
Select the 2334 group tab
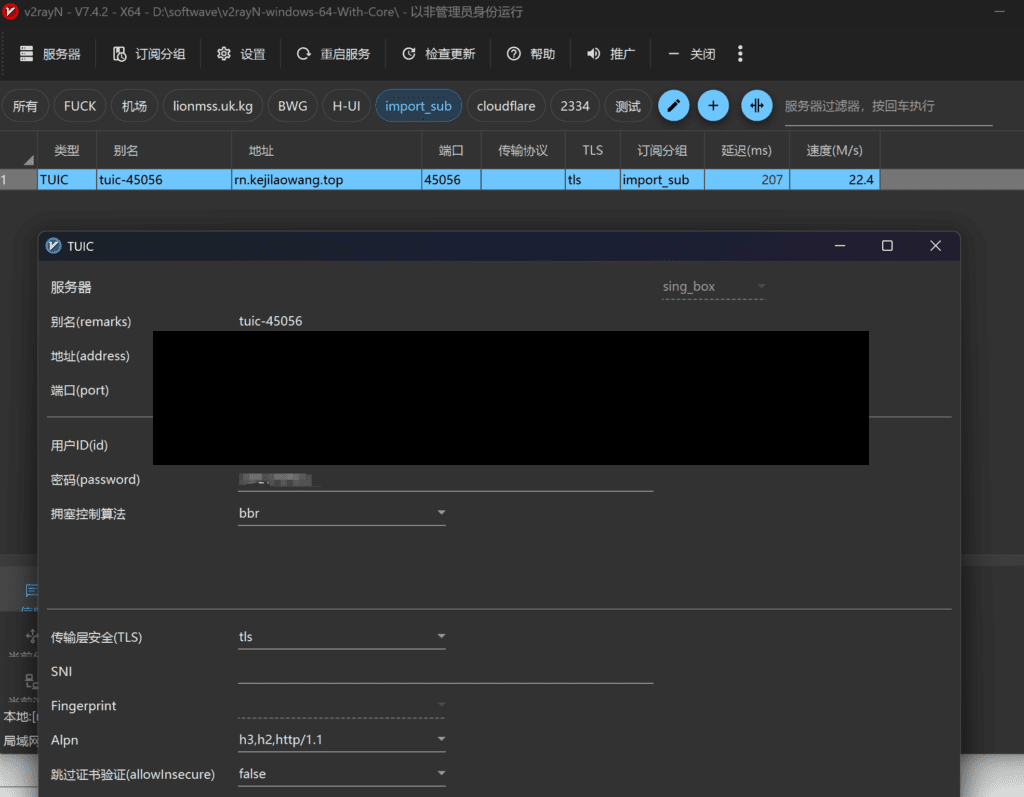(x=575, y=106)
